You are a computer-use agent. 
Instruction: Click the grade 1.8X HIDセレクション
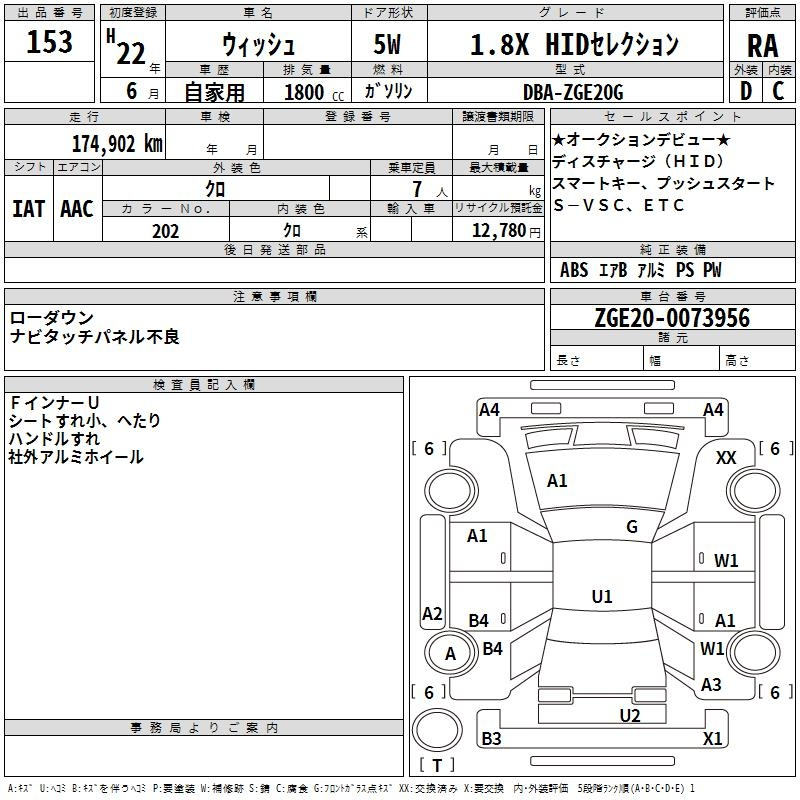[574, 44]
